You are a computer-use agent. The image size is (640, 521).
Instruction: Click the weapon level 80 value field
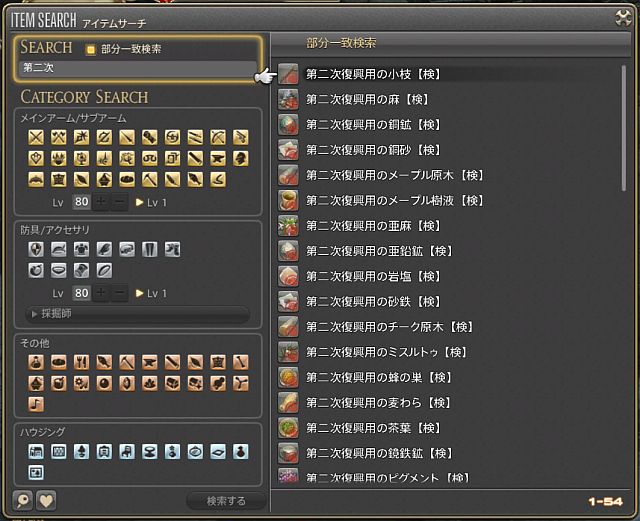click(82, 202)
